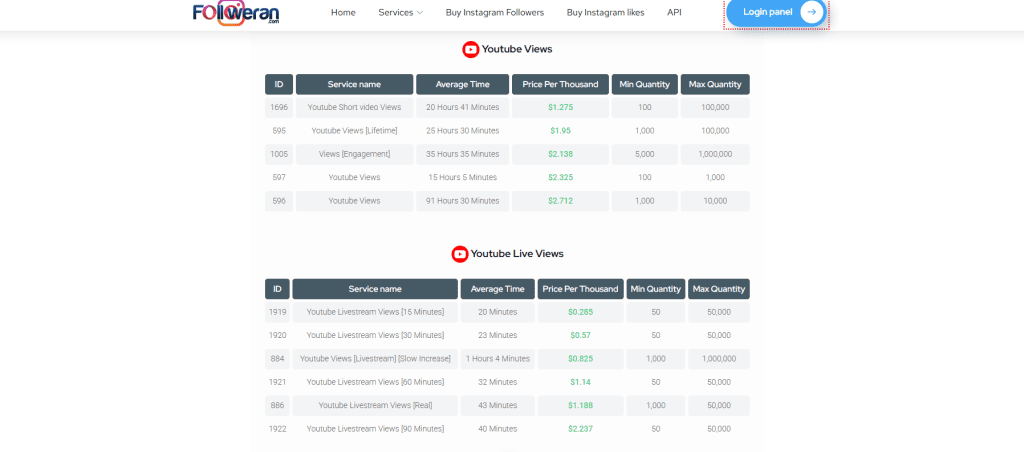Click the Followeran logo
The height and width of the screenshot is (452, 1024).
click(236, 13)
